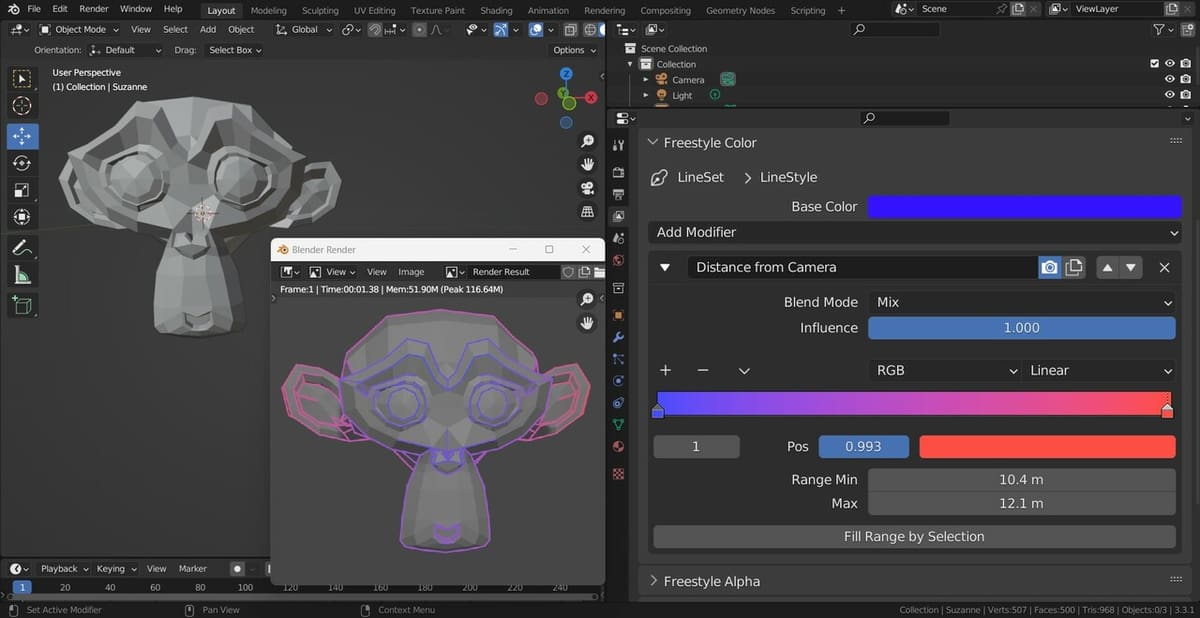Open the Linear interpolation dropdown
Image resolution: width=1200 pixels, height=618 pixels.
tap(1099, 370)
